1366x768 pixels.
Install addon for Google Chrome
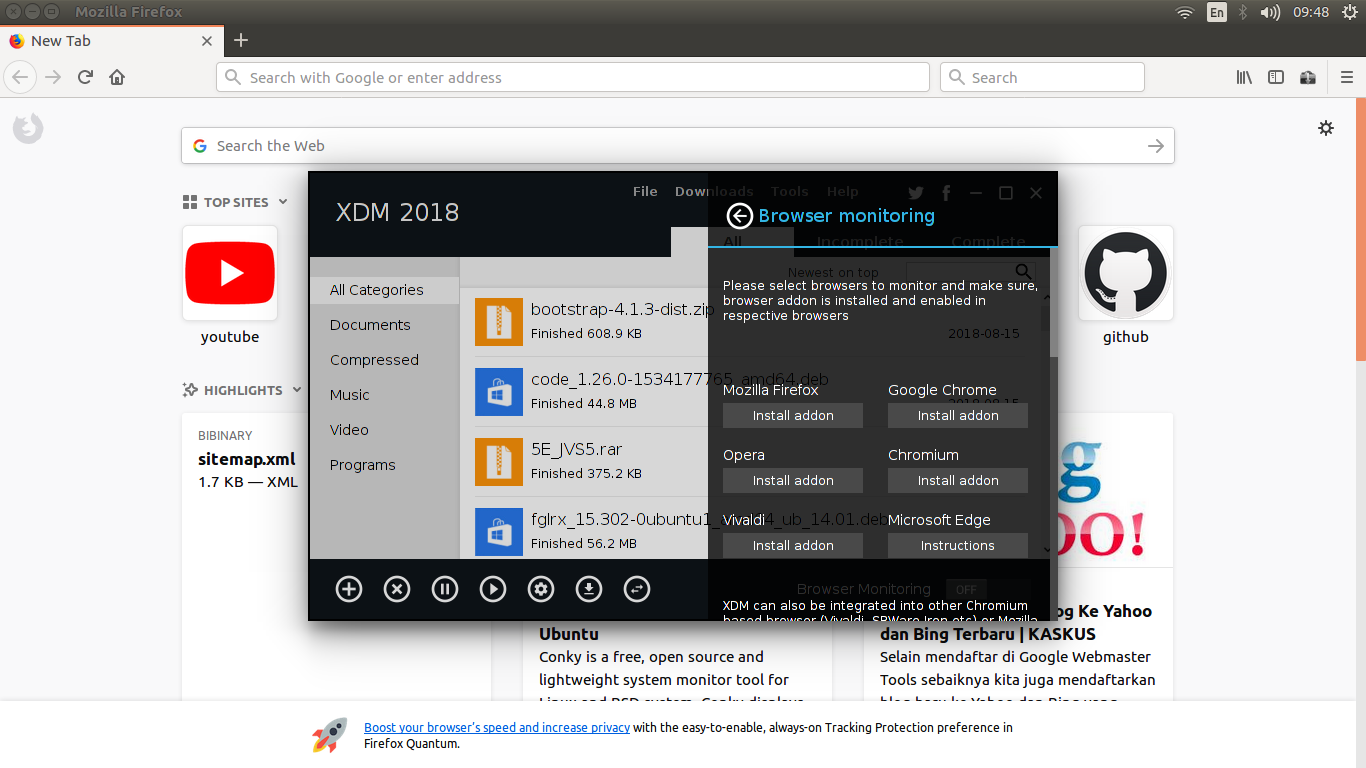[x=958, y=415]
